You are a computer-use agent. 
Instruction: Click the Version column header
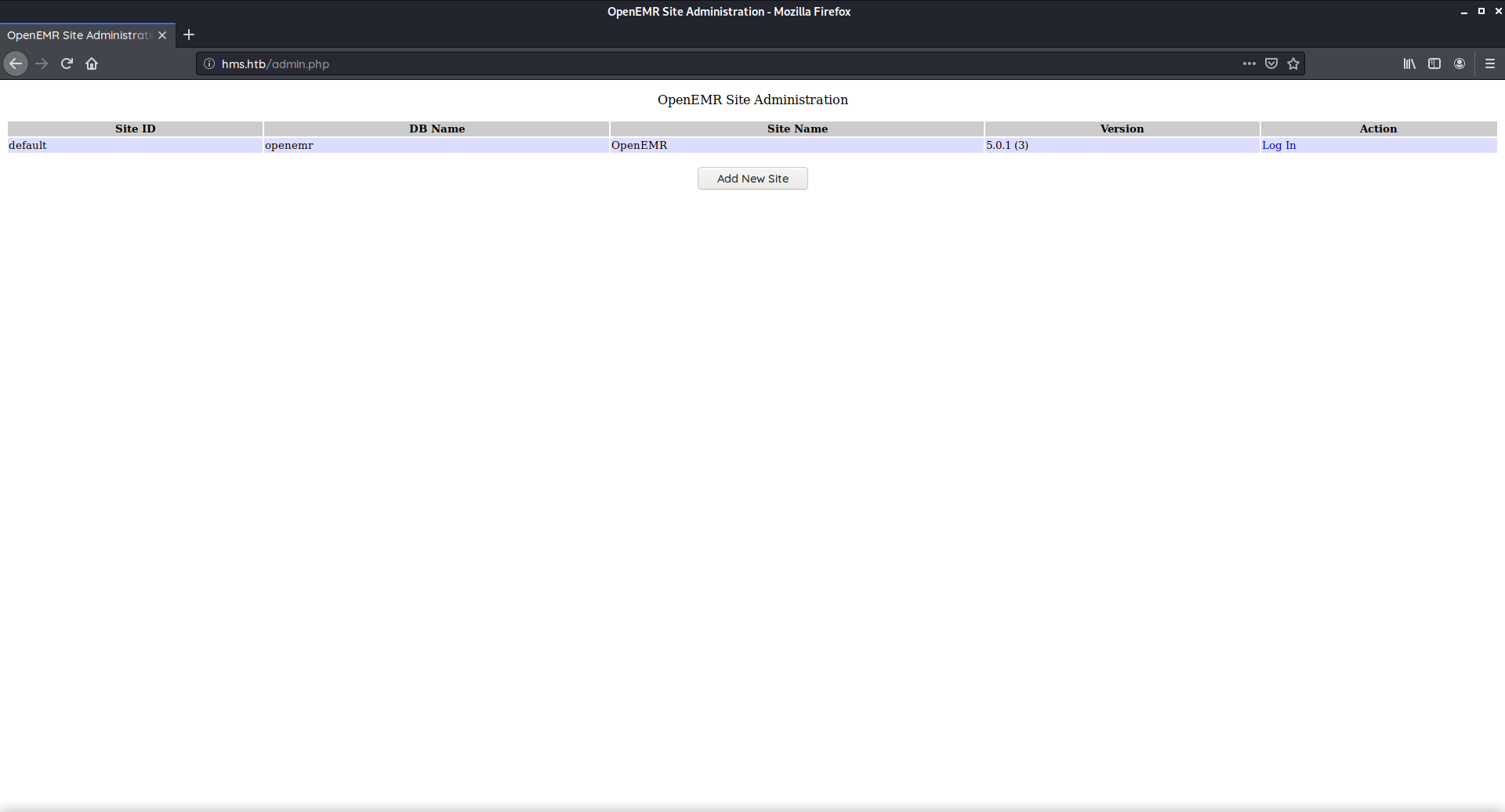click(1121, 129)
